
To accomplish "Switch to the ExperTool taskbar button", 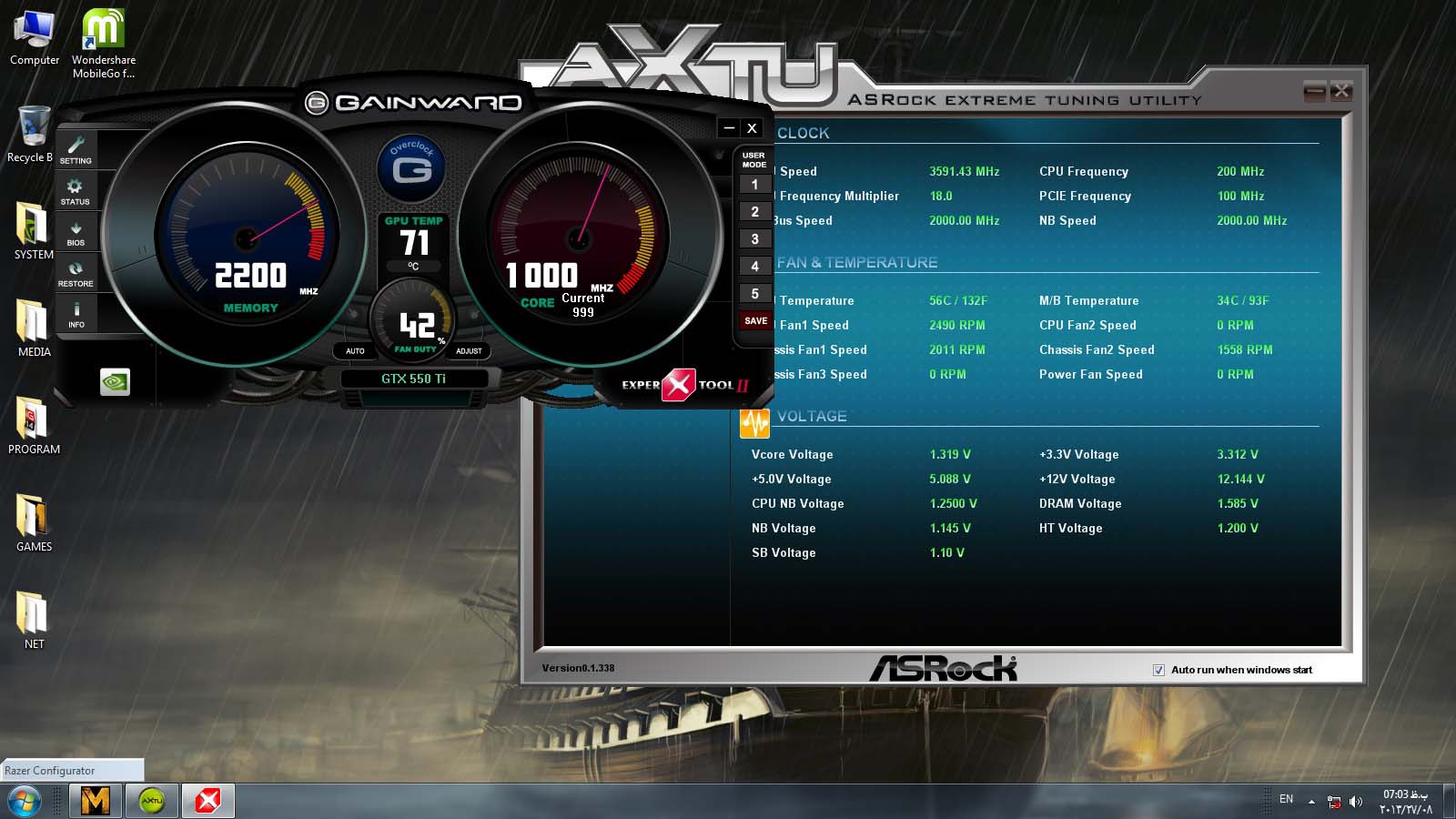I will 208,801.
